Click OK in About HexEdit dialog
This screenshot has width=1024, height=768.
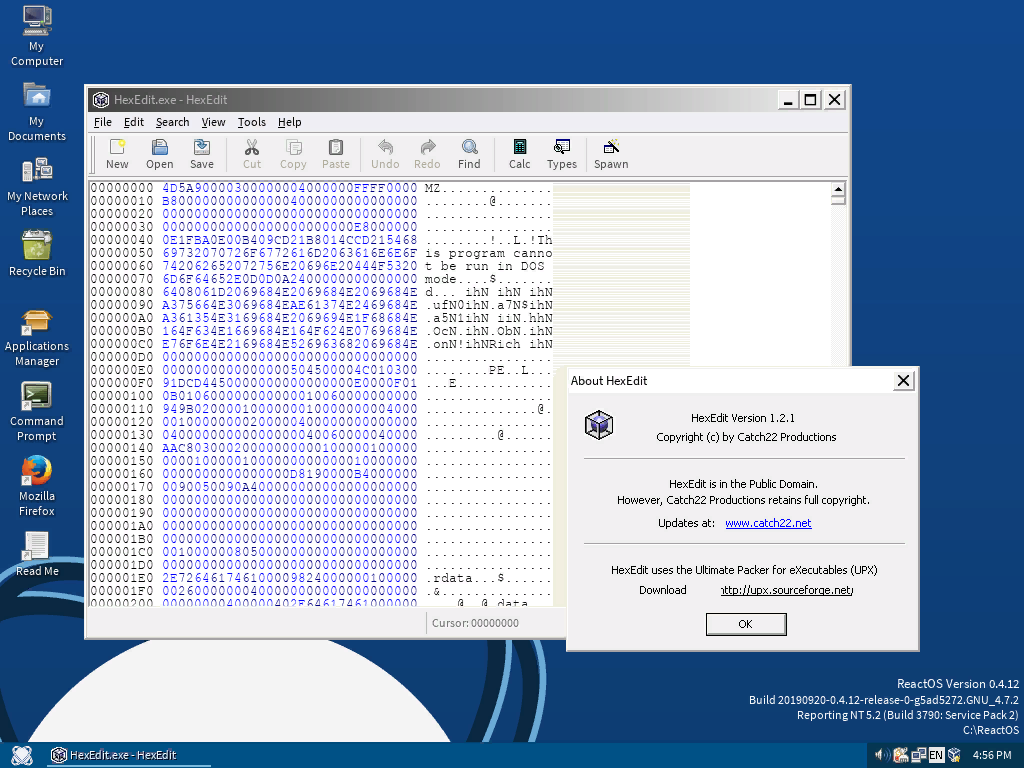coord(746,624)
